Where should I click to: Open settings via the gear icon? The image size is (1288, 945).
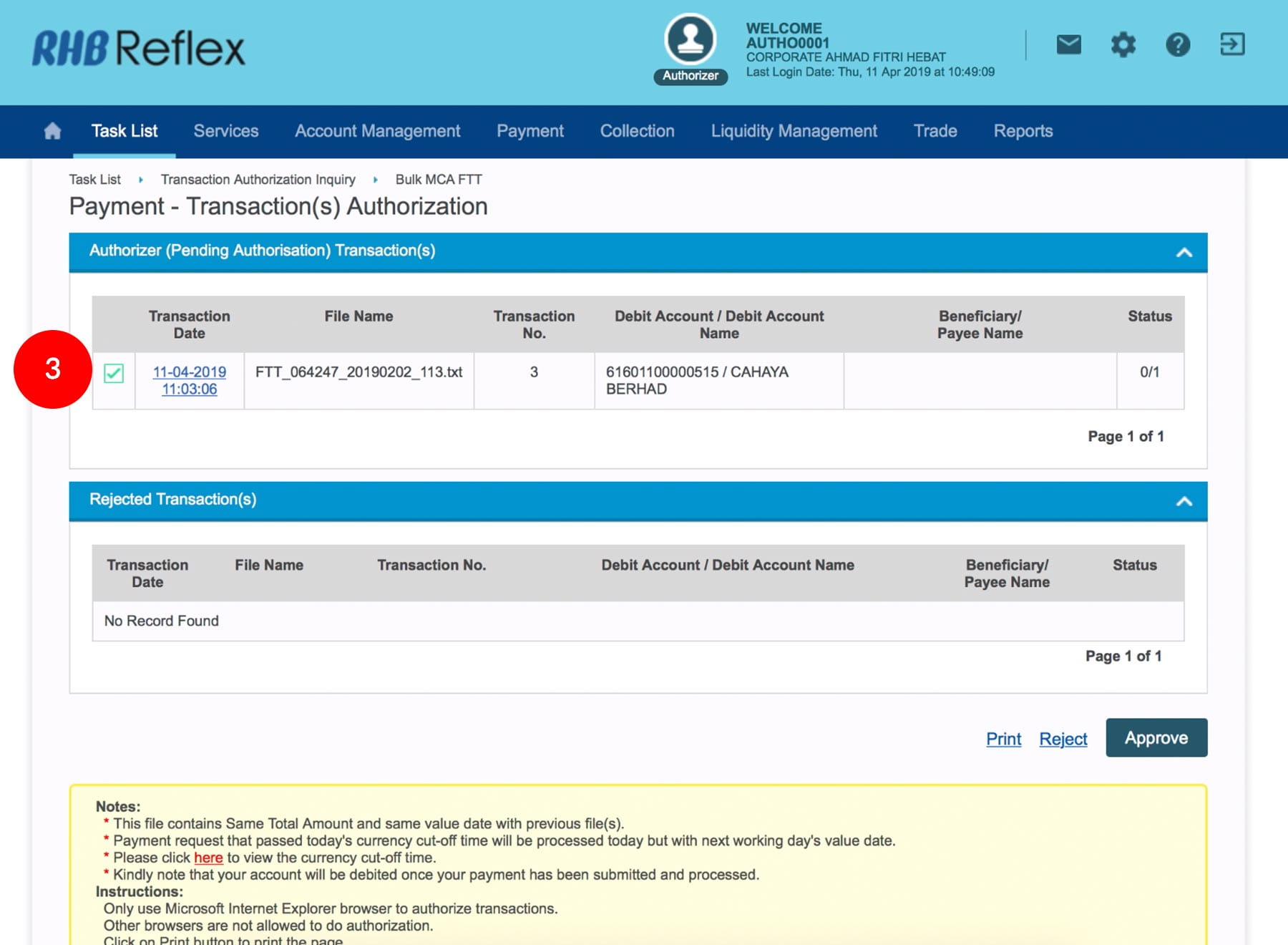click(x=1123, y=45)
